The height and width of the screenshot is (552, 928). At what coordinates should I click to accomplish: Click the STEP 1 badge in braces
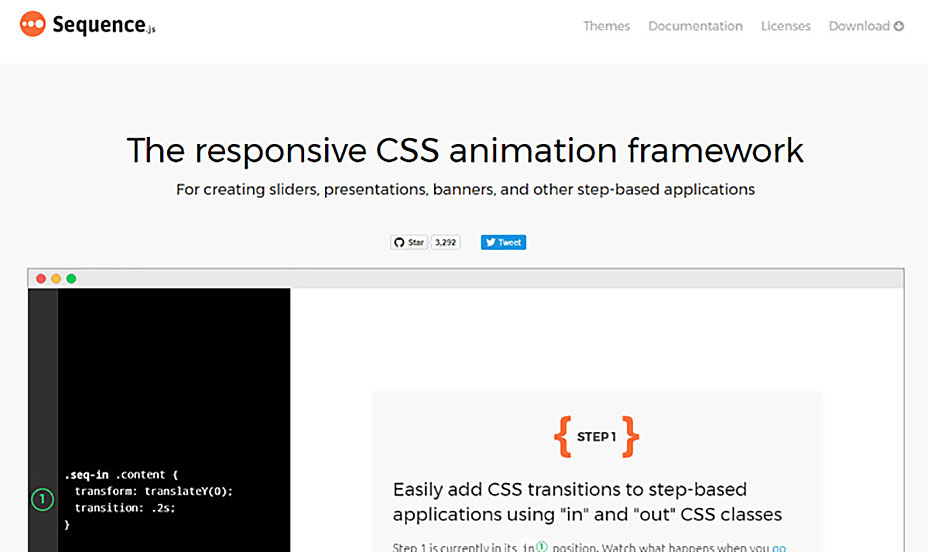click(597, 437)
